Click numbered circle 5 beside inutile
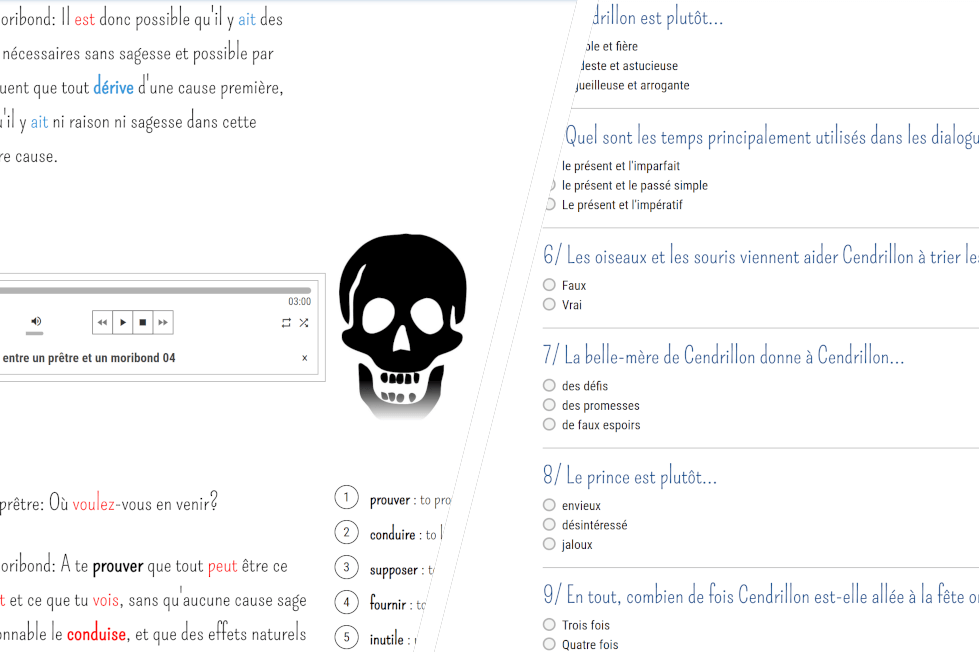 (x=347, y=637)
